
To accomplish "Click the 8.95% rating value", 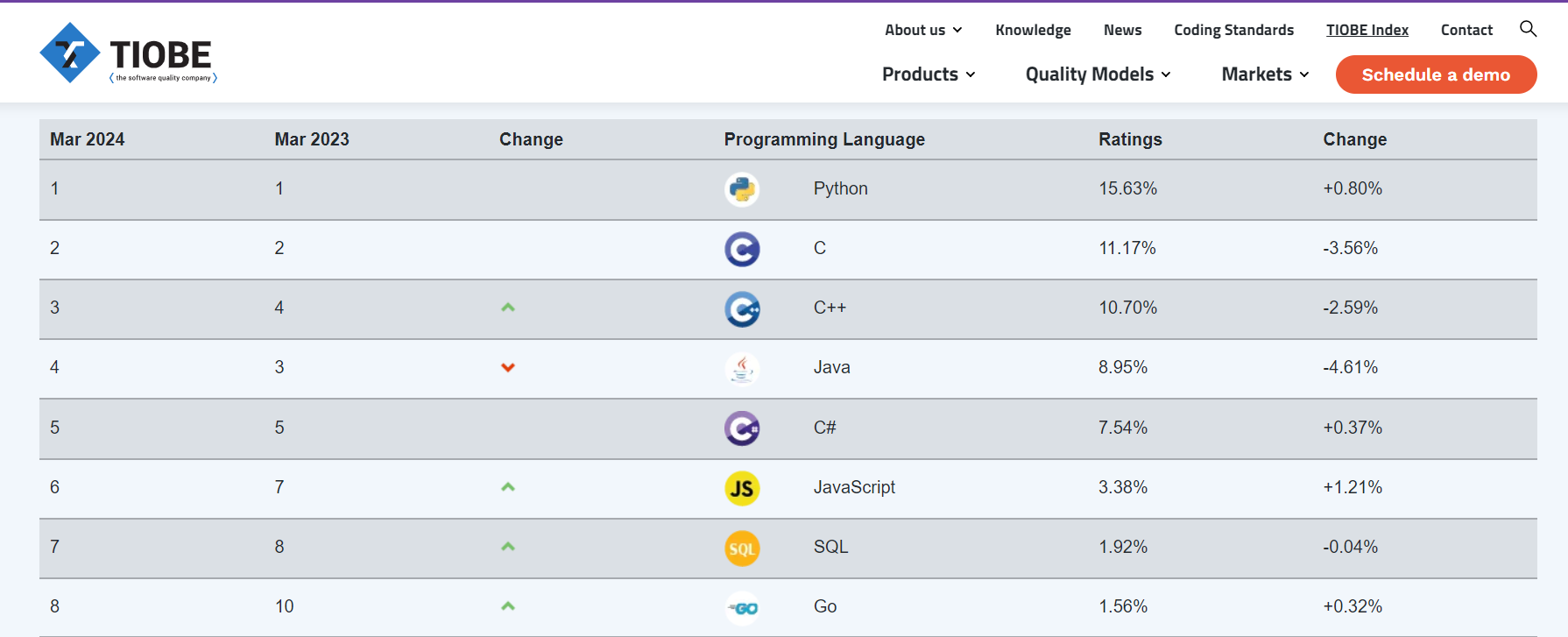I will tap(1123, 367).
